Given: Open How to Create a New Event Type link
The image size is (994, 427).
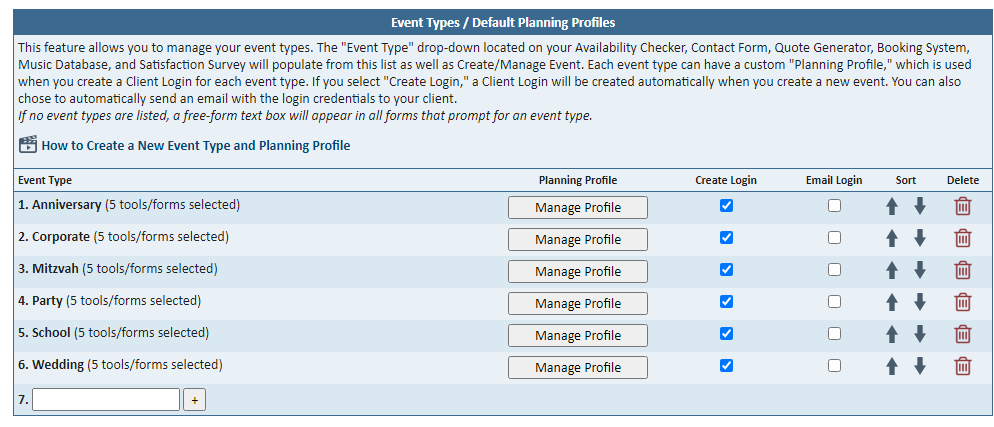Looking at the screenshot, I should click(x=195, y=146).
